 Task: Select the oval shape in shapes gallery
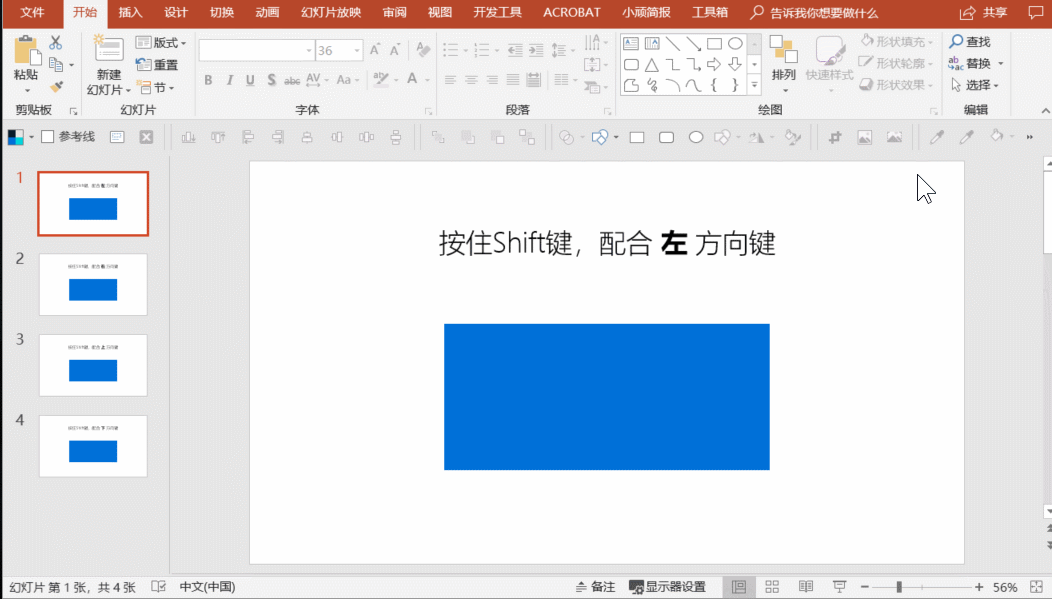(x=735, y=44)
